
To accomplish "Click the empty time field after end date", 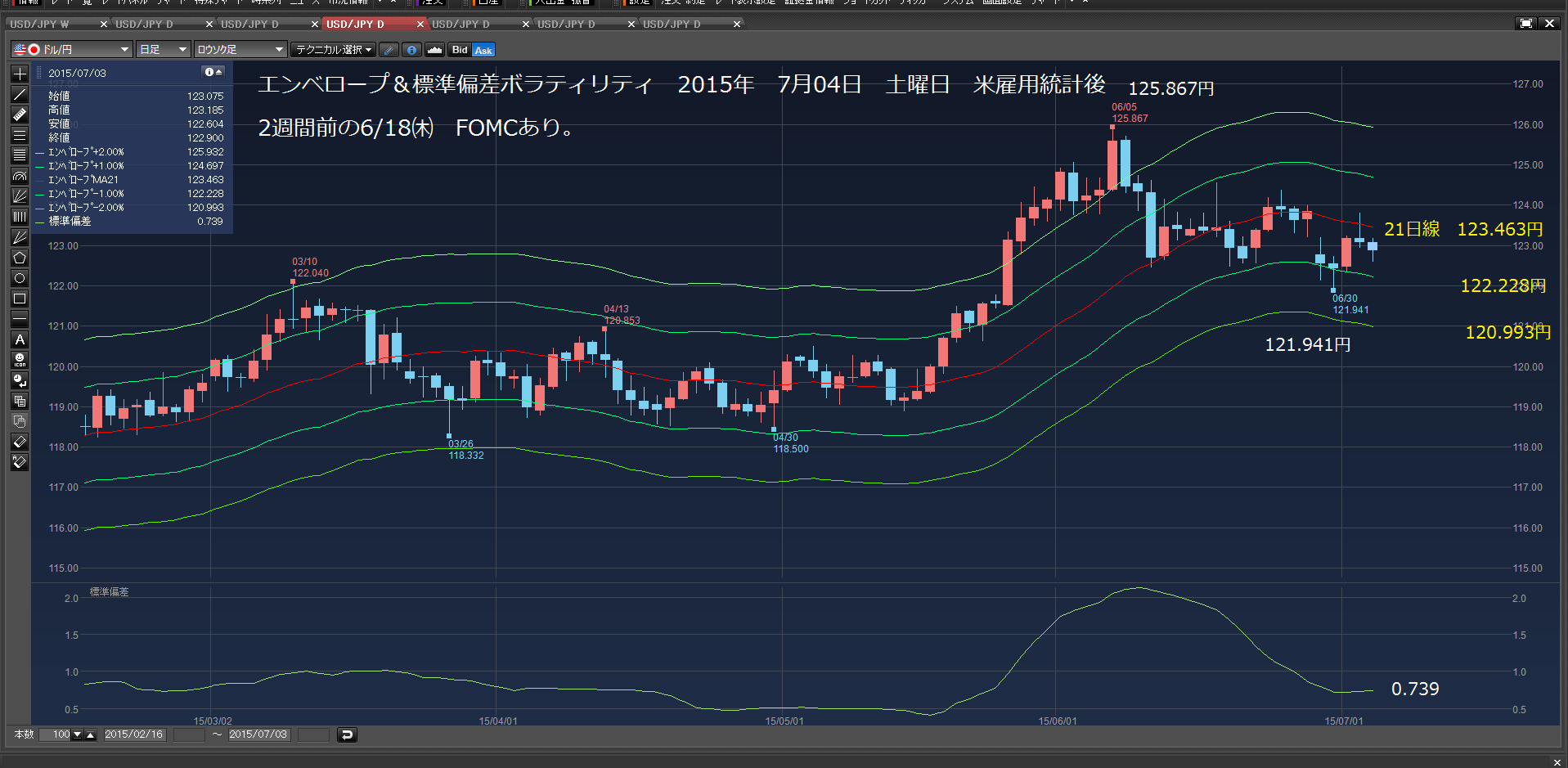I will coord(313,734).
